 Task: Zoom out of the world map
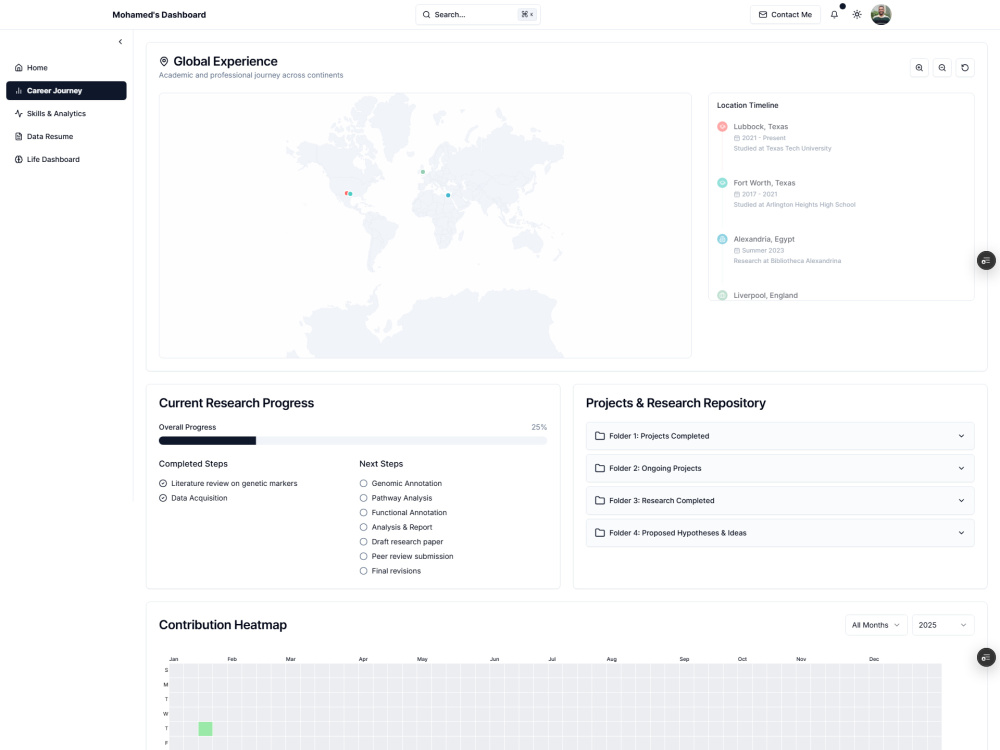click(x=941, y=67)
